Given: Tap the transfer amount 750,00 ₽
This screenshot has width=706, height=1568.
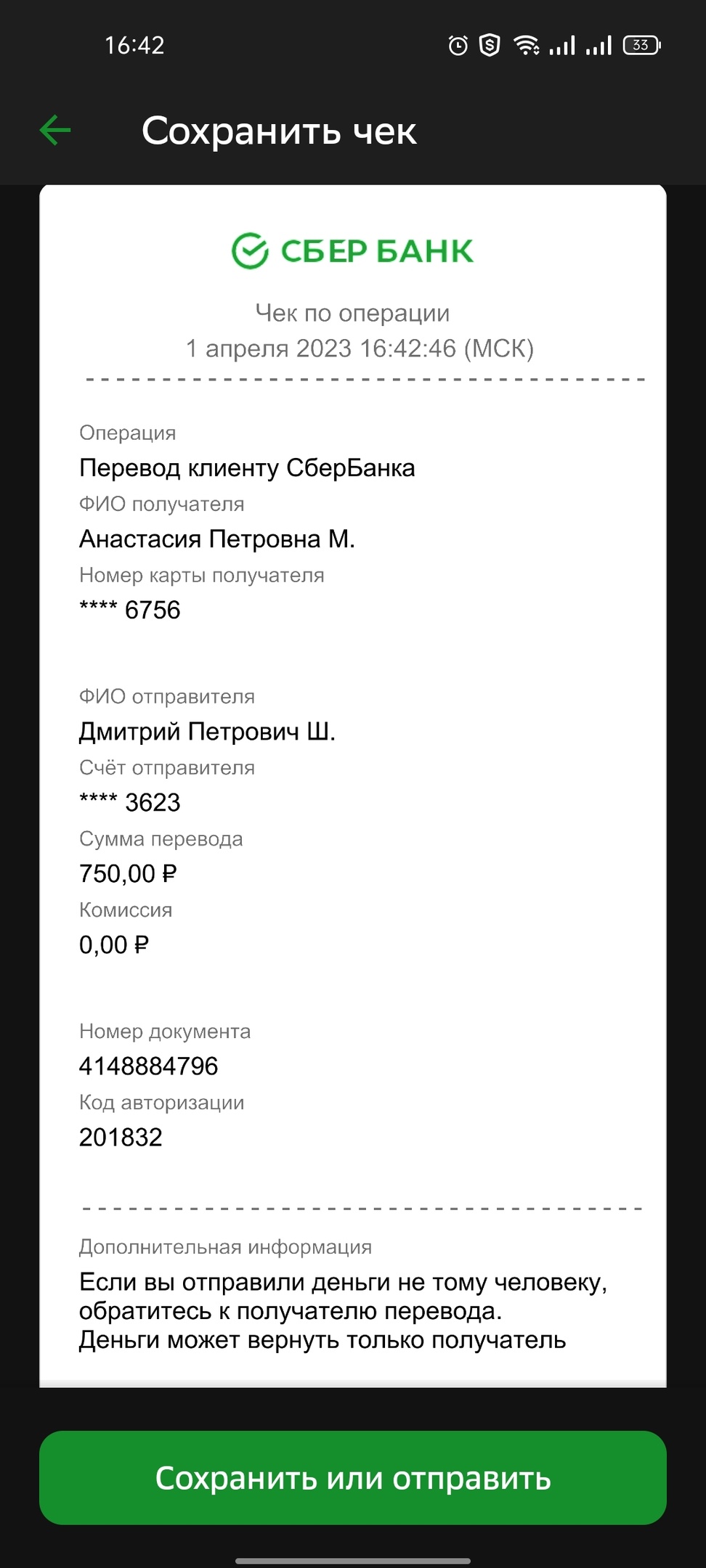Looking at the screenshot, I should [128, 873].
